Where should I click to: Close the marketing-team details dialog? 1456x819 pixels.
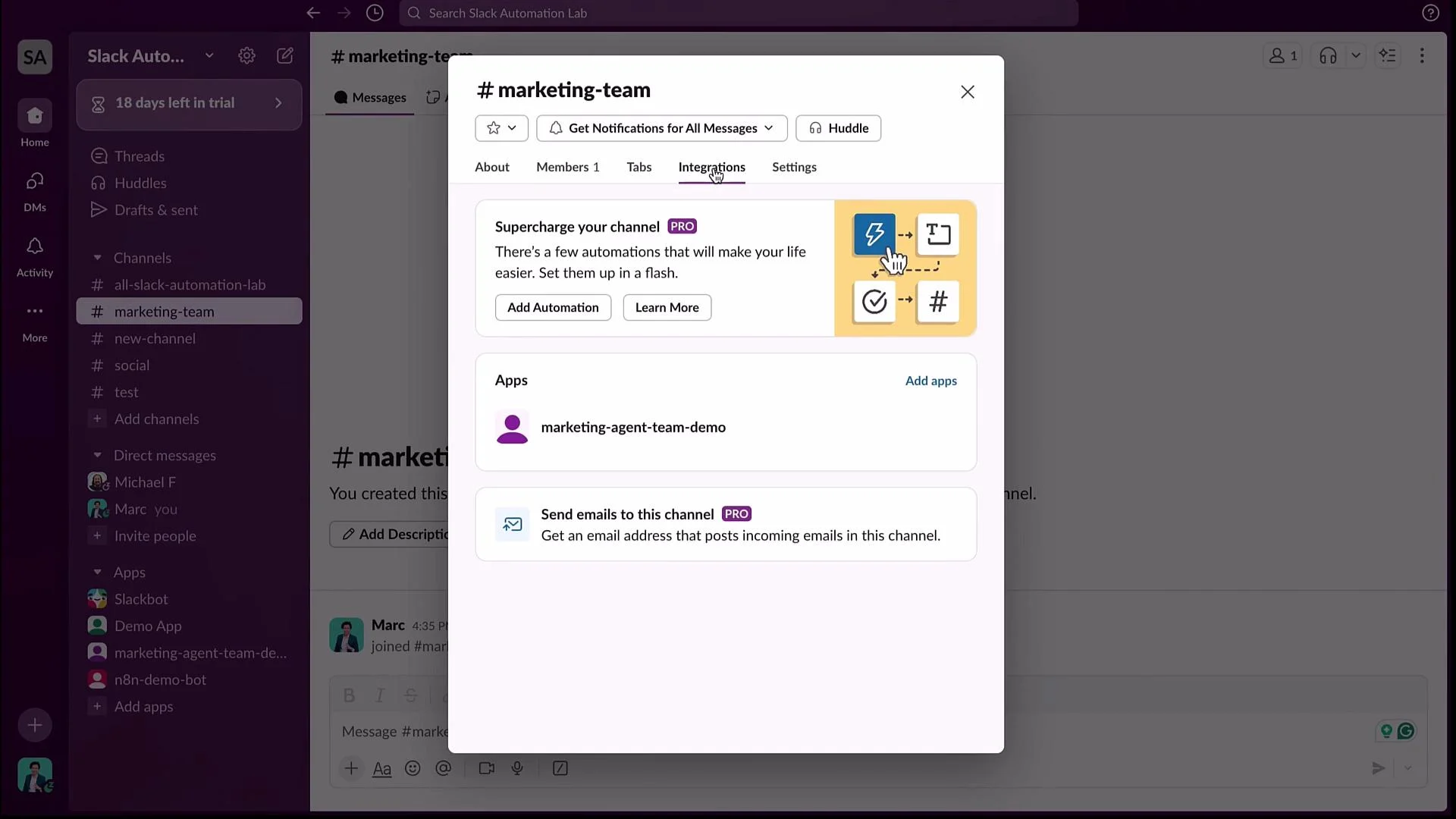(968, 92)
